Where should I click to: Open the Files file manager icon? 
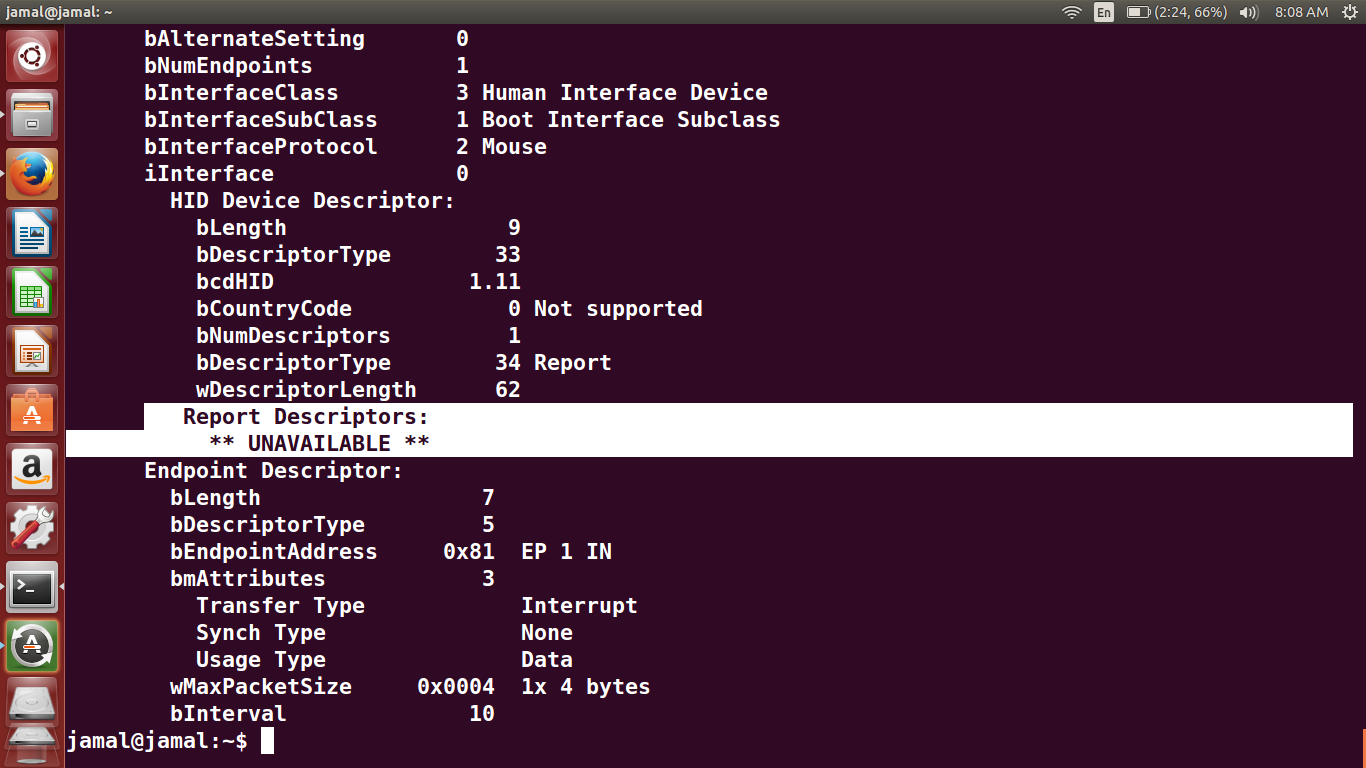tap(31, 114)
